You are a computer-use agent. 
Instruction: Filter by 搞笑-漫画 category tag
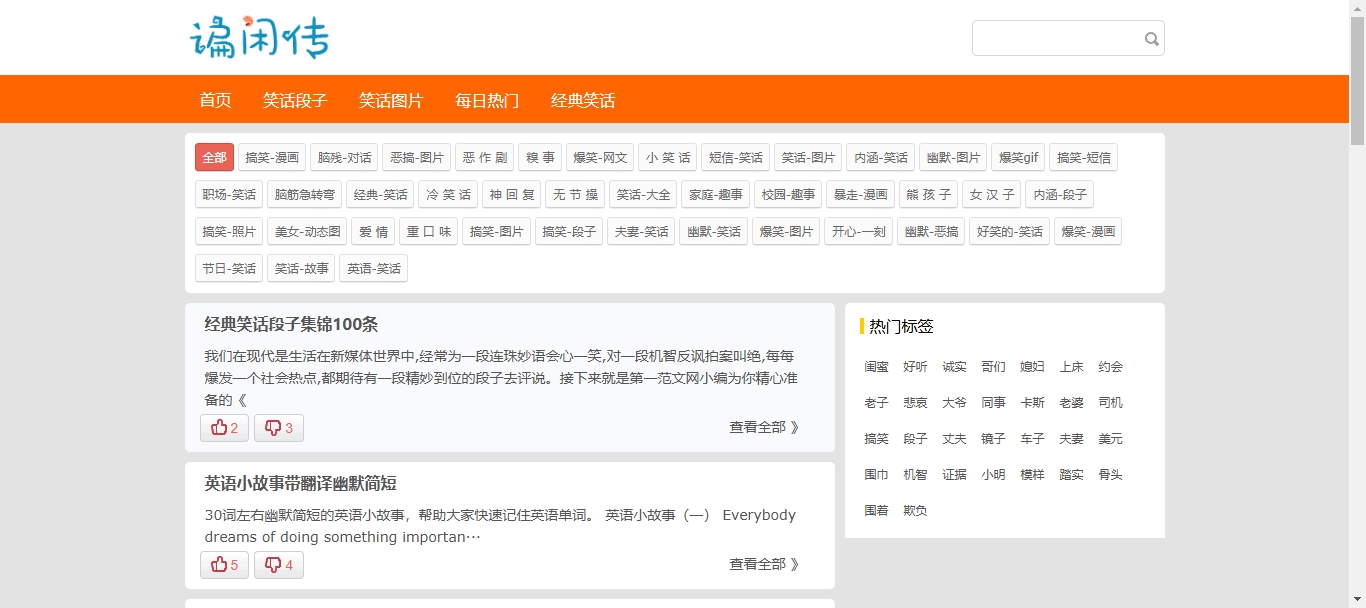click(272, 157)
